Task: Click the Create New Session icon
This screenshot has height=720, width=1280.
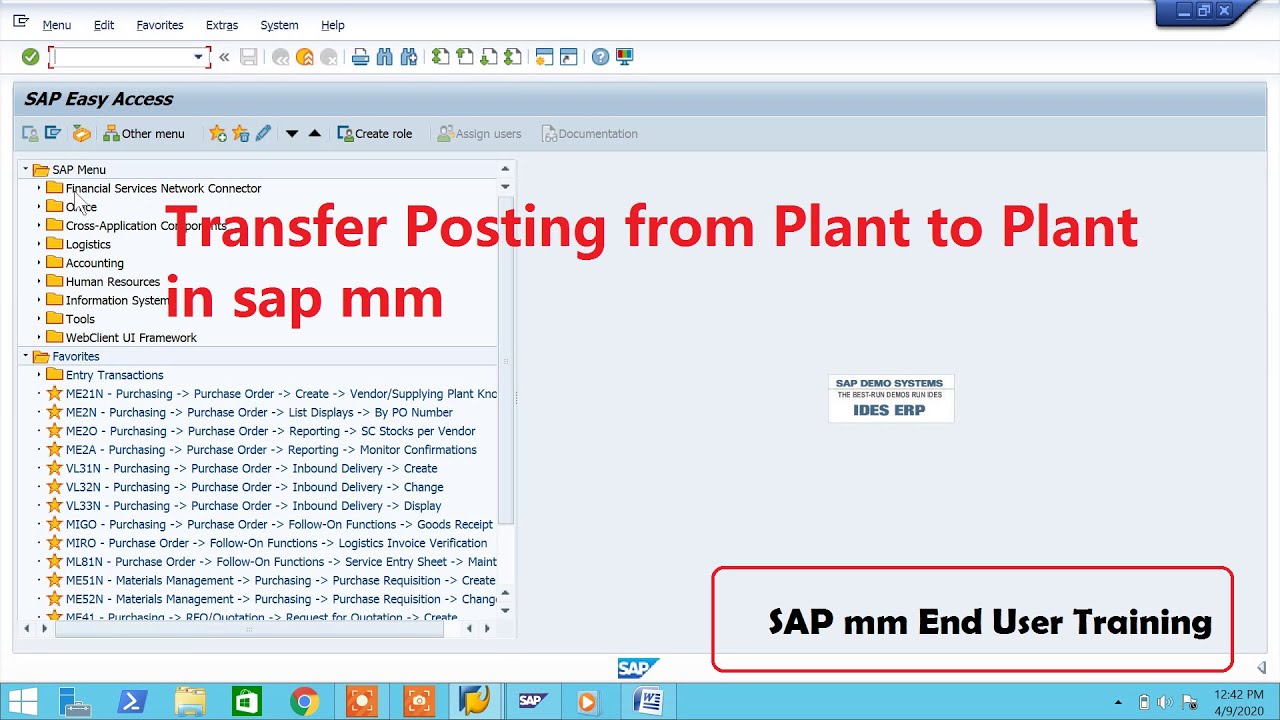Action: [544, 57]
